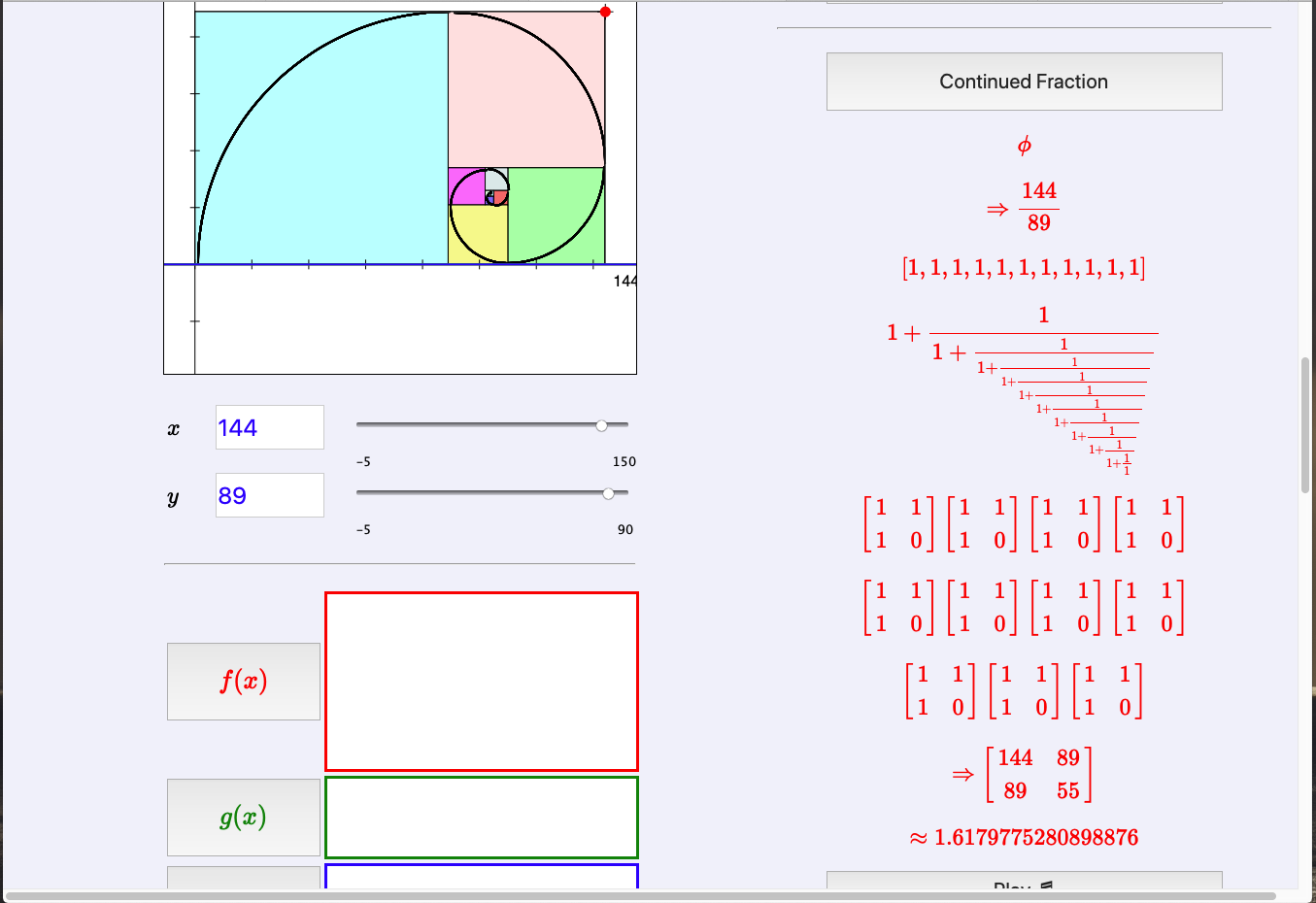The image size is (1316, 903).
Task: Click inside the green-bordered g(x) text box
Action: 481,817
